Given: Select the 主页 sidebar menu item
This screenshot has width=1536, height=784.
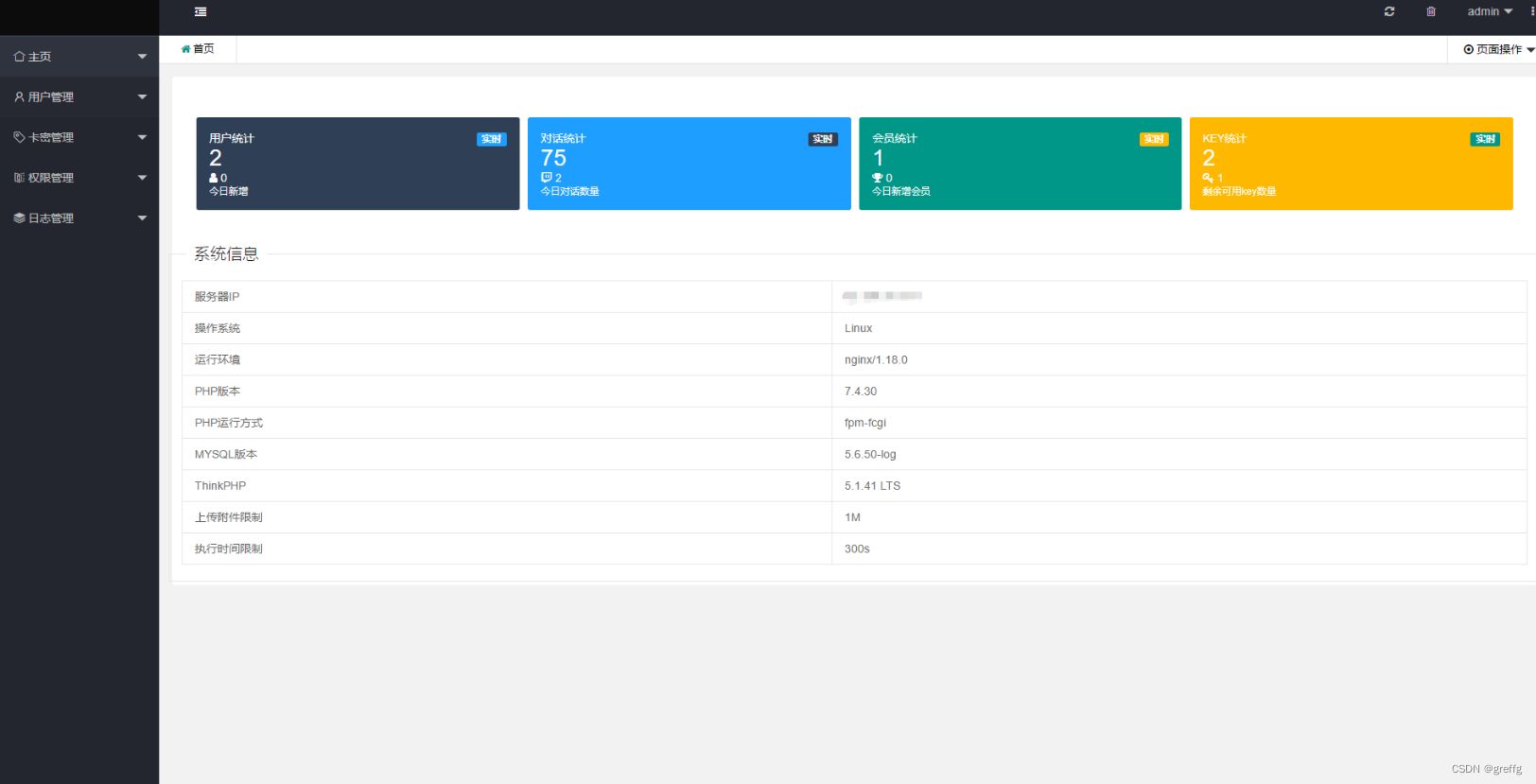Looking at the screenshot, I should (79, 57).
